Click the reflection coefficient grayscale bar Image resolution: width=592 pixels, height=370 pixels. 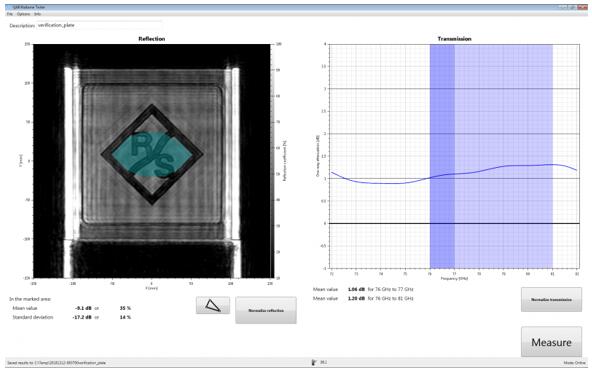273,161
